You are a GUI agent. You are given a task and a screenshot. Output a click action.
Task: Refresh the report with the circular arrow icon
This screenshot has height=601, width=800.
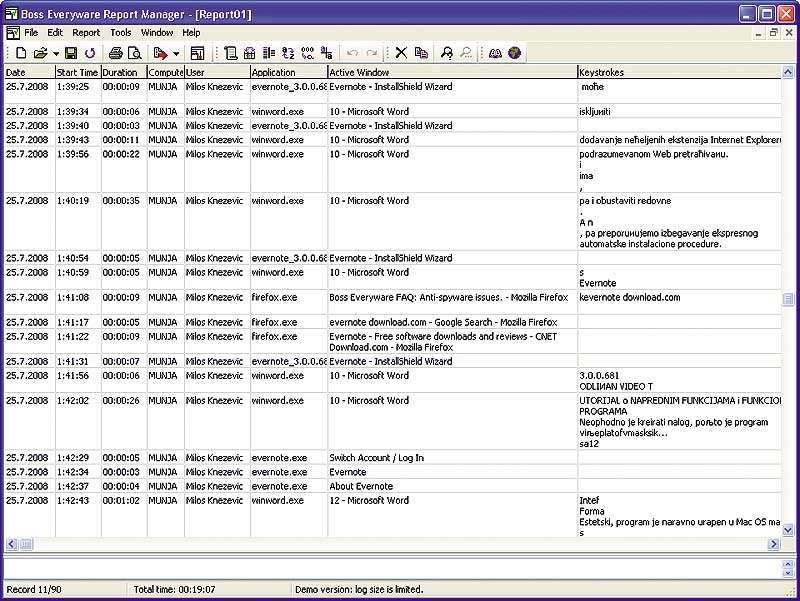click(90, 53)
